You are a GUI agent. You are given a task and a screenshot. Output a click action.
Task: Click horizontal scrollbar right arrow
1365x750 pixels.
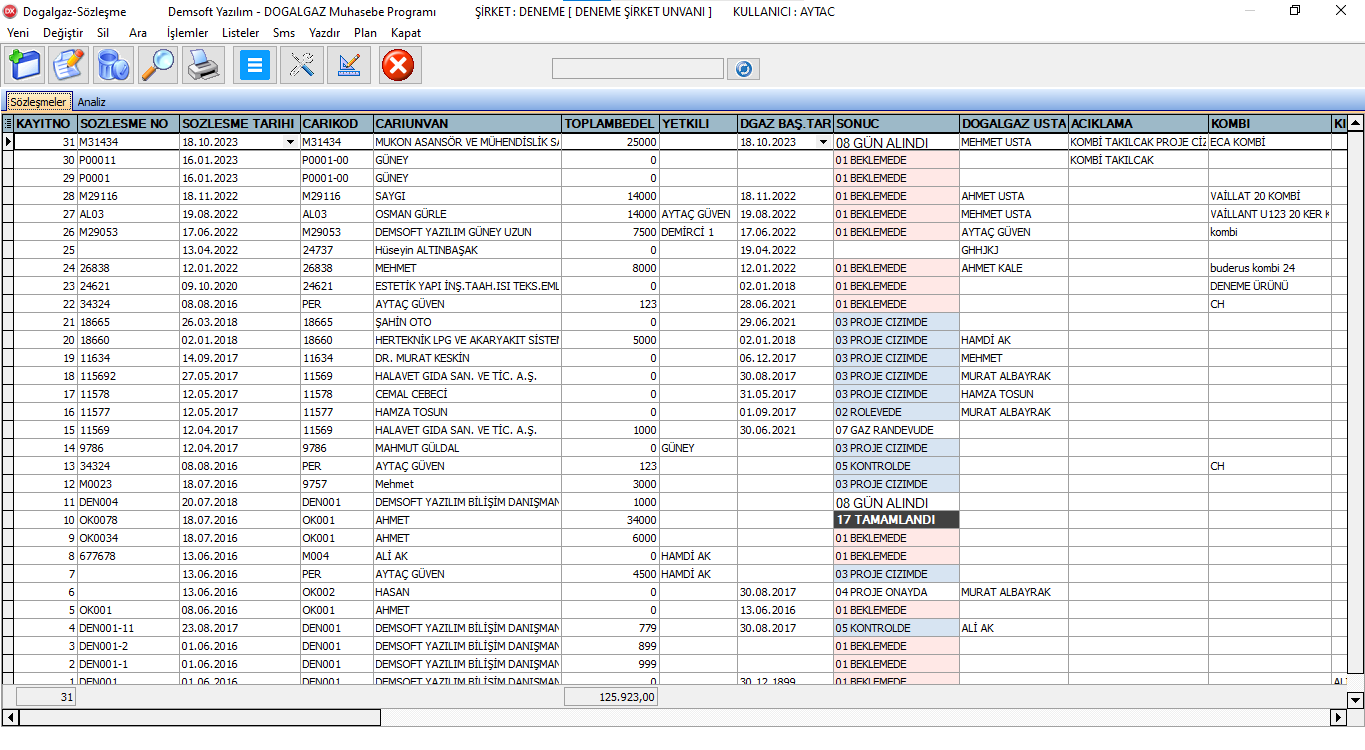(x=1338, y=717)
